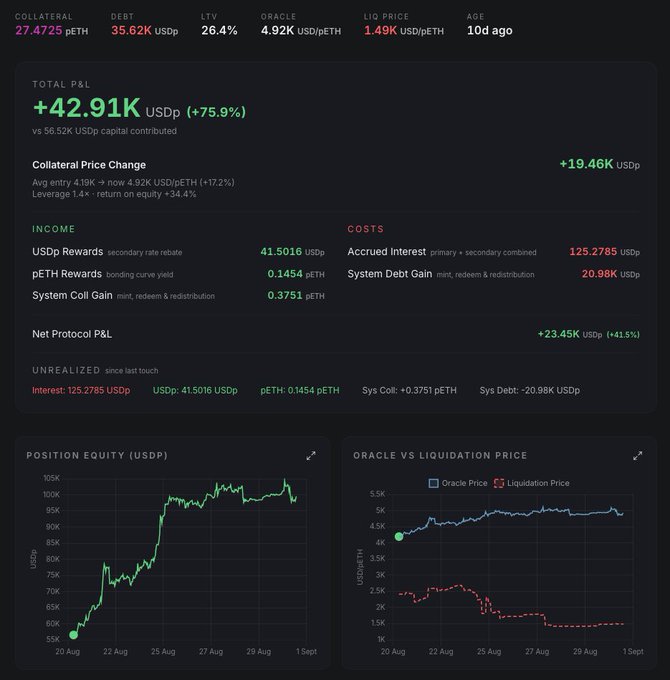Toggle Oracle Price legend series
Image resolution: width=670 pixels, height=680 pixels.
458,483
